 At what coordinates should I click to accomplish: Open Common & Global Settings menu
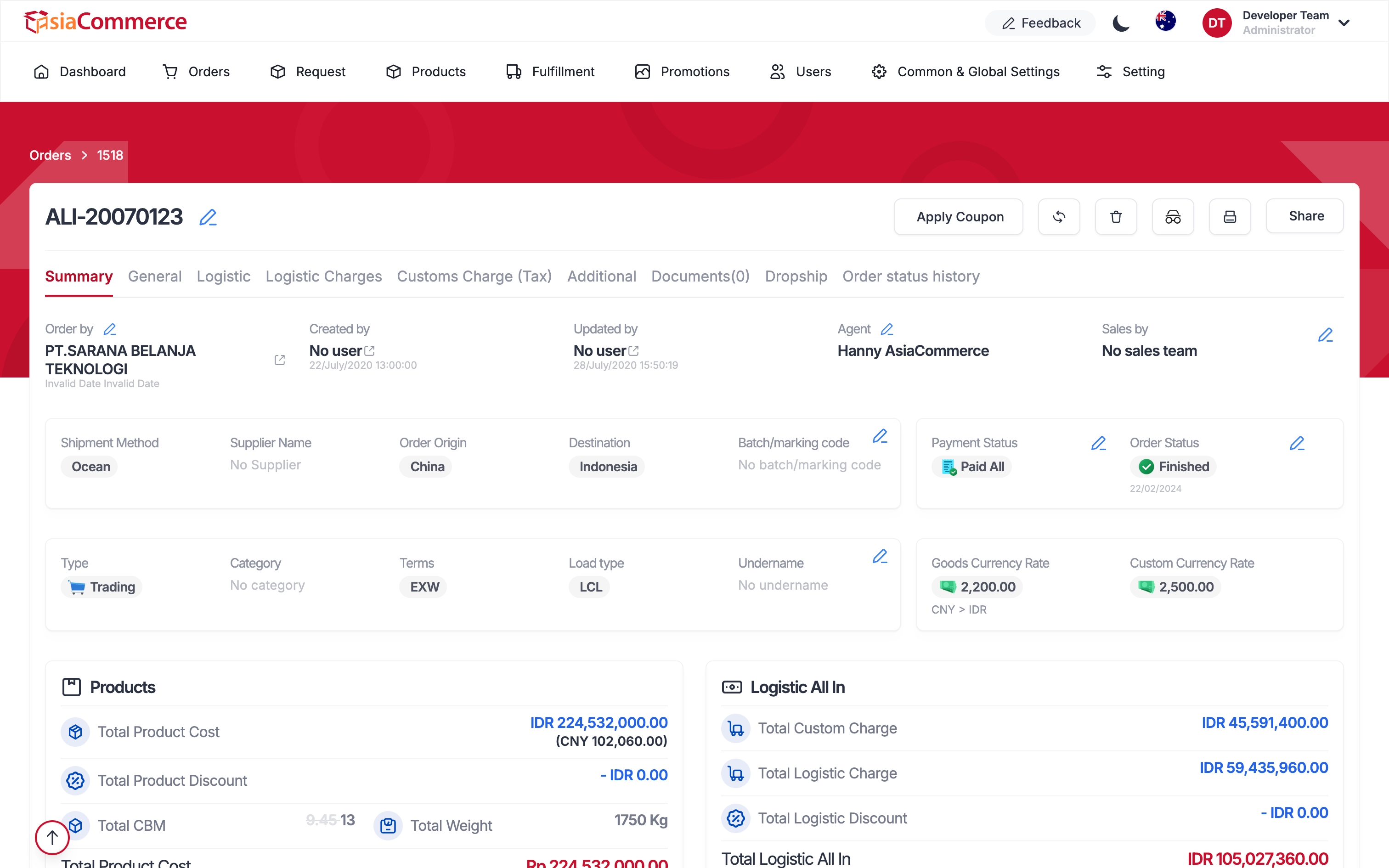(x=966, y=72)
